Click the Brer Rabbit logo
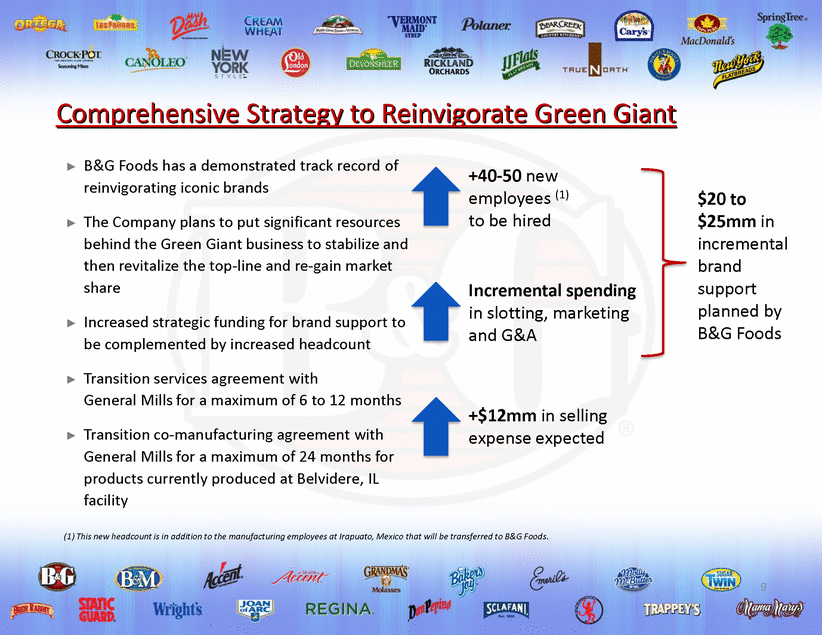 32,610
